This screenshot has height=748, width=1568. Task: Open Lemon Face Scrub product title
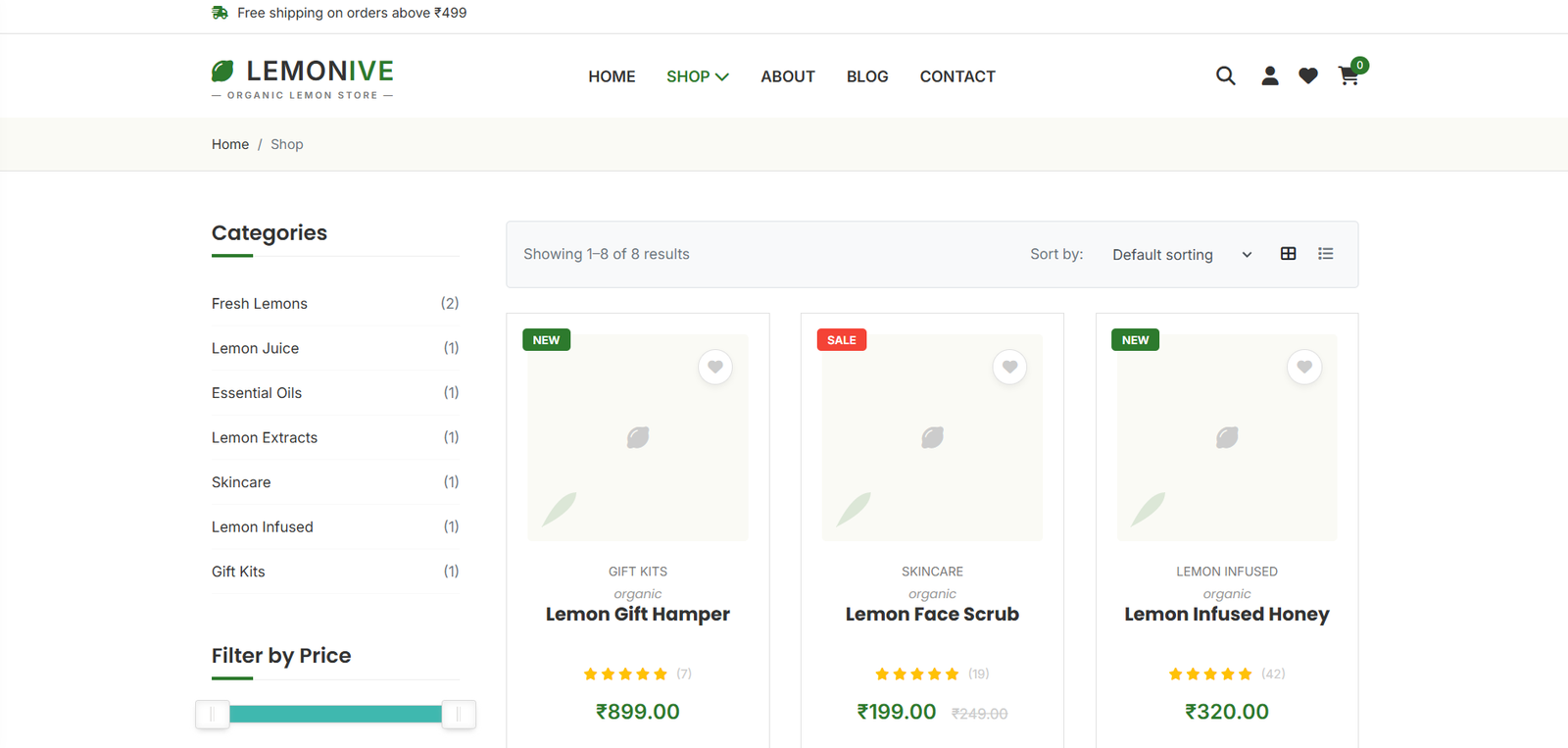point(932,614)
